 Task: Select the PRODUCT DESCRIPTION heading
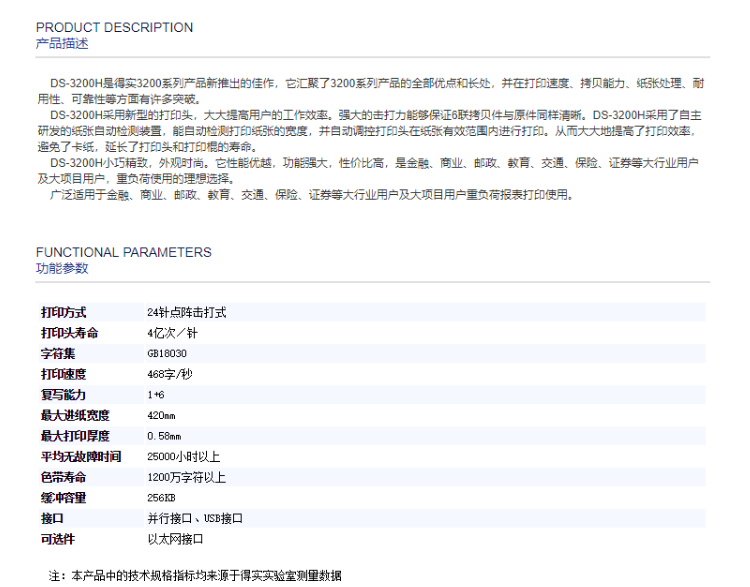[x=114, y=27]
